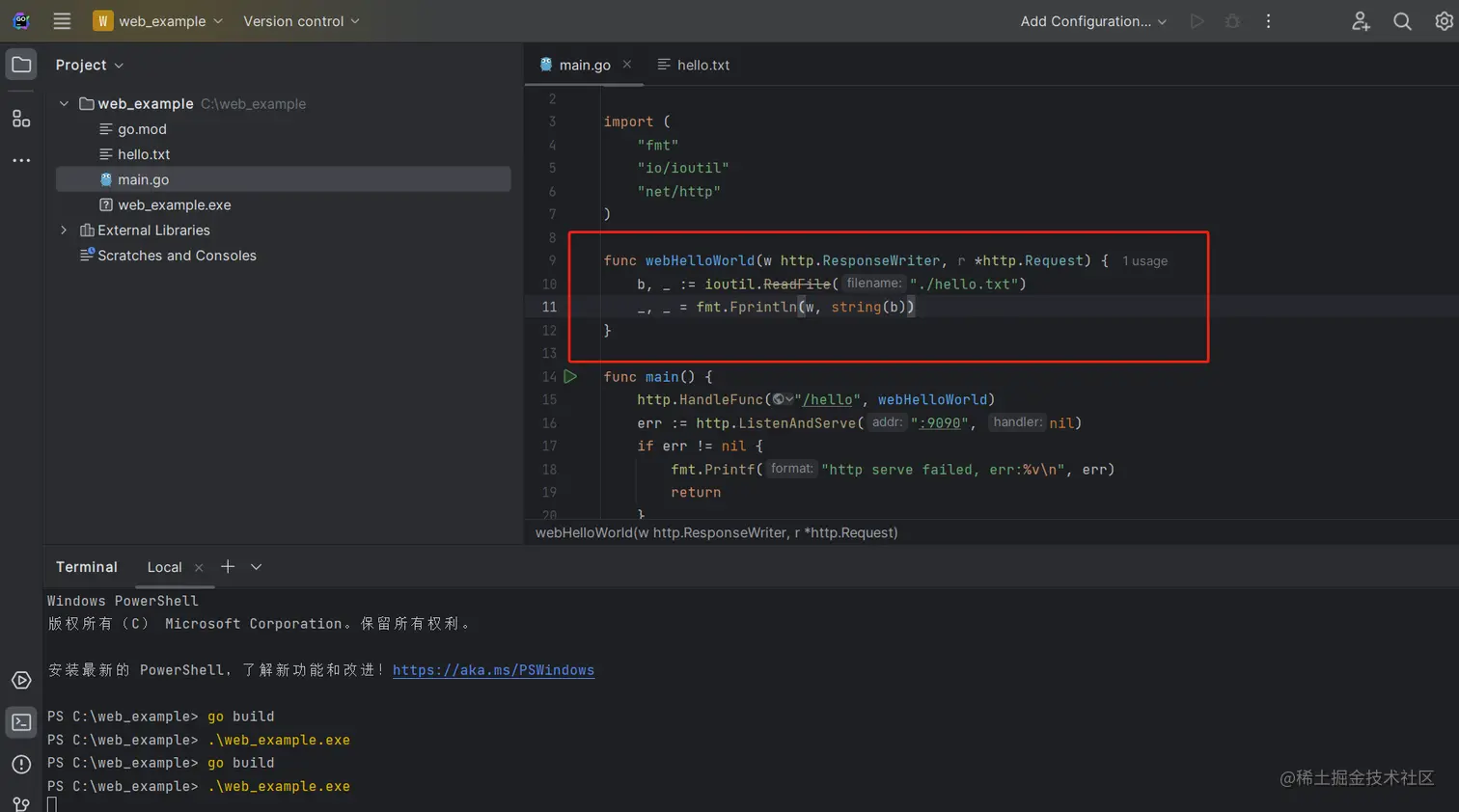Screen dimensions: 1459x812
Task: Toggle the Project tool window icon
Action: 21,65
